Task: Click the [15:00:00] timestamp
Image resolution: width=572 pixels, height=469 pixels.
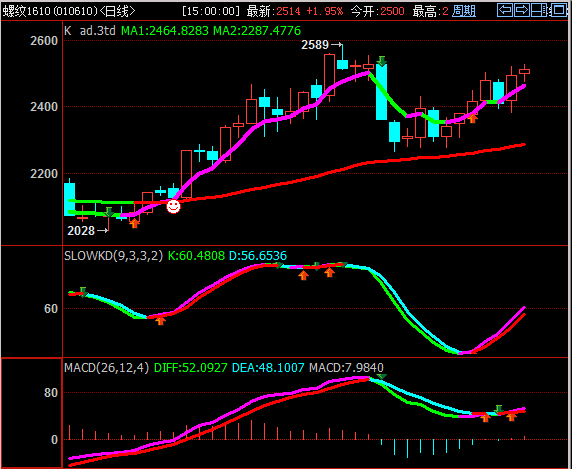Action: pos(211,11)
